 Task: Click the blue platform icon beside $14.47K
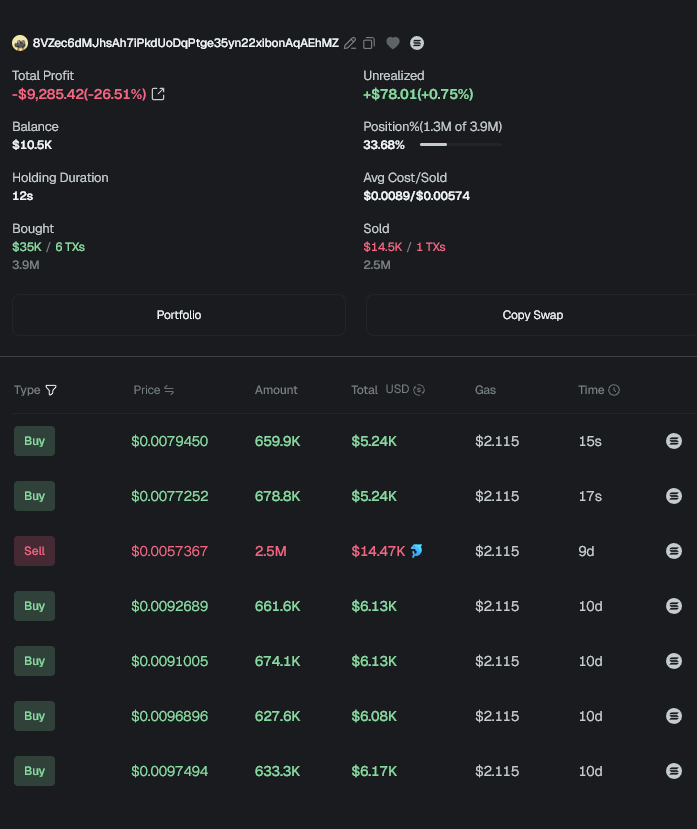coord(417,551)
